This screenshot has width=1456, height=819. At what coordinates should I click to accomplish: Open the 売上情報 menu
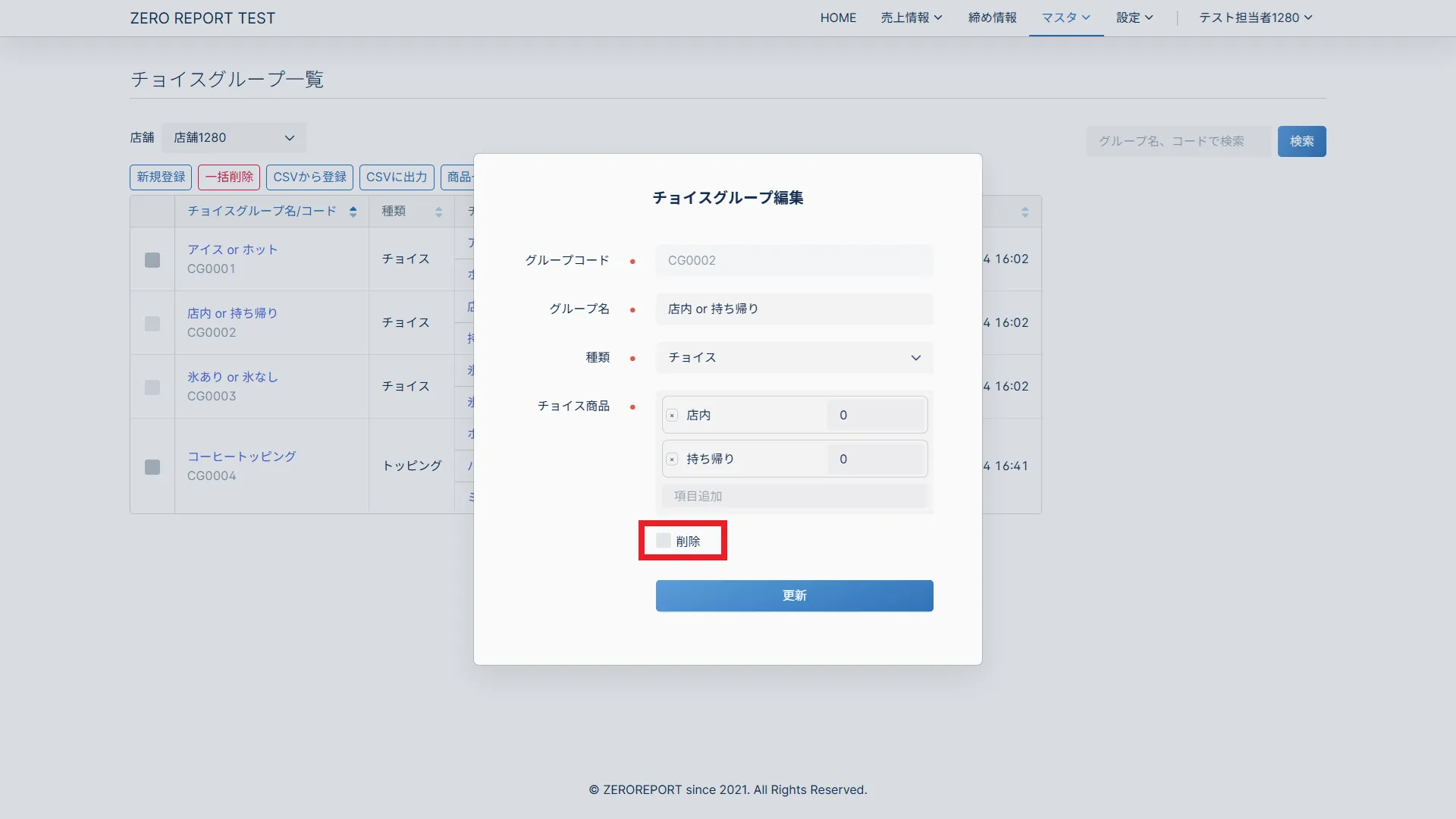click(x=911, y=17)
